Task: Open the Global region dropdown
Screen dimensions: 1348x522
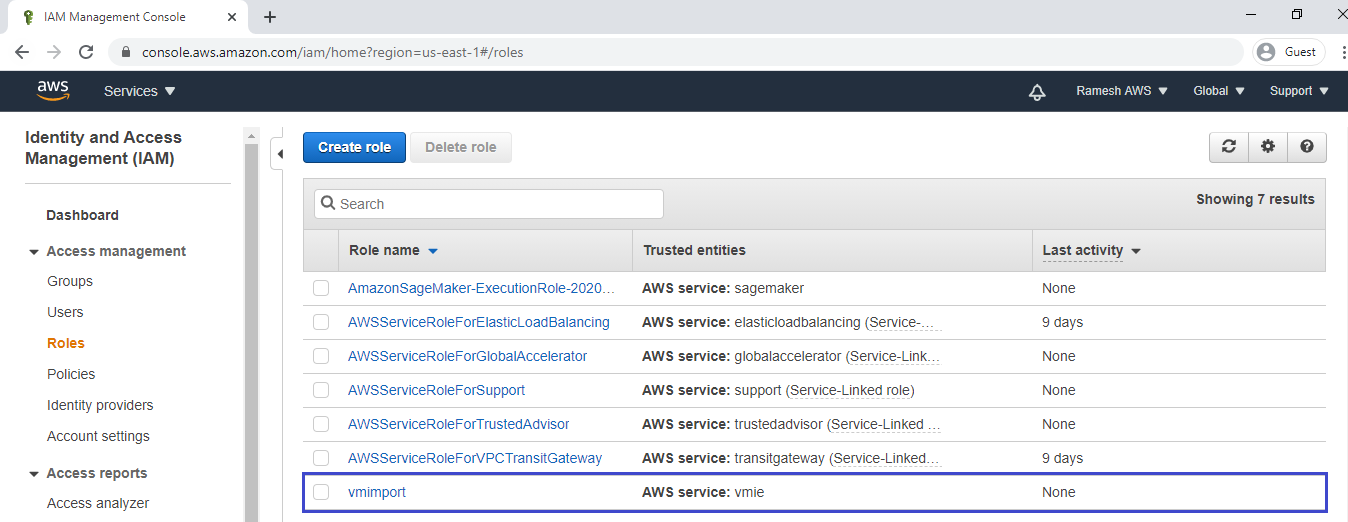Action: (x=1219, y=91)
